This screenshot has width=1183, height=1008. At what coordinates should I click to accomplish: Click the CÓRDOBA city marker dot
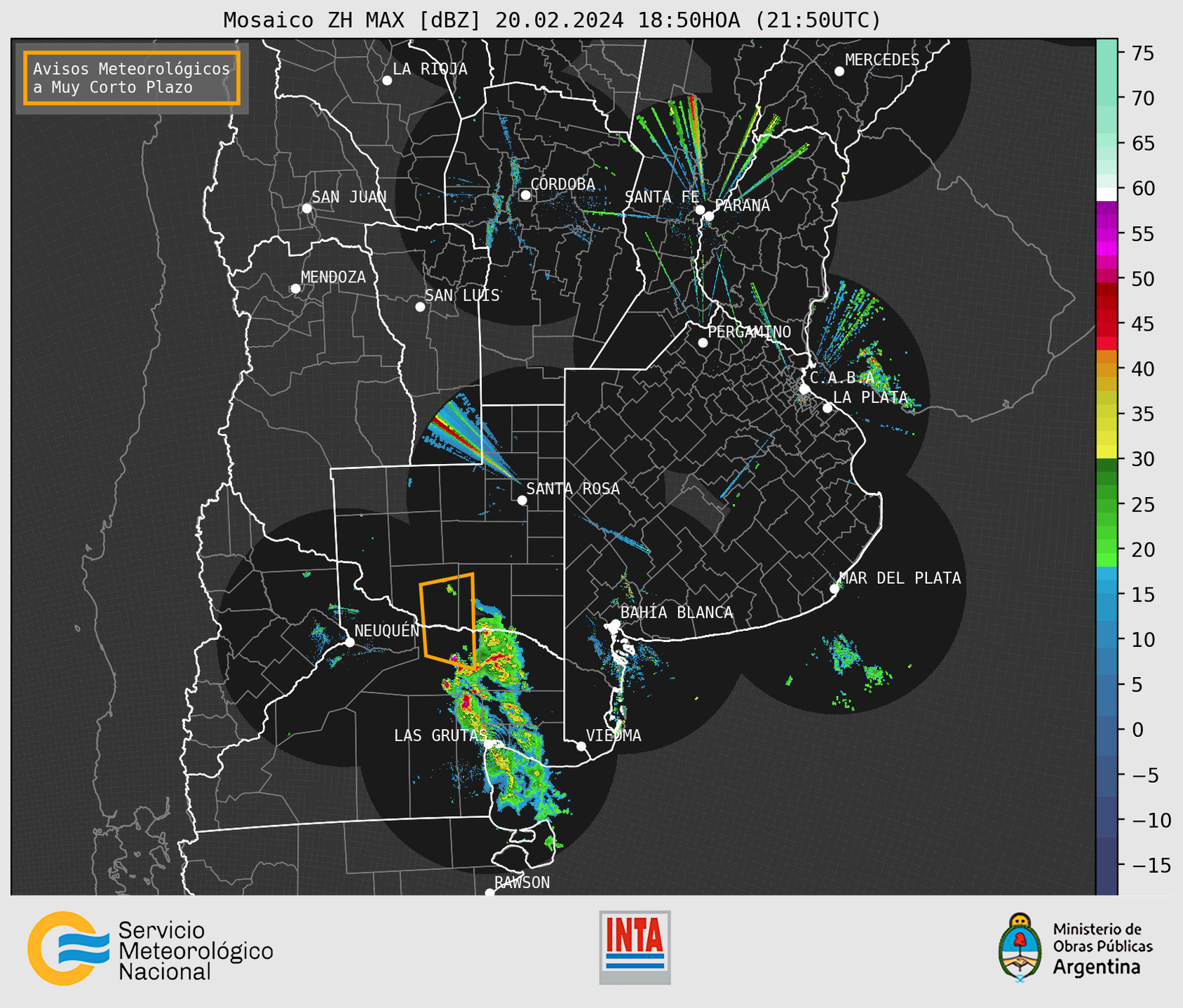[x=525, y=195]
